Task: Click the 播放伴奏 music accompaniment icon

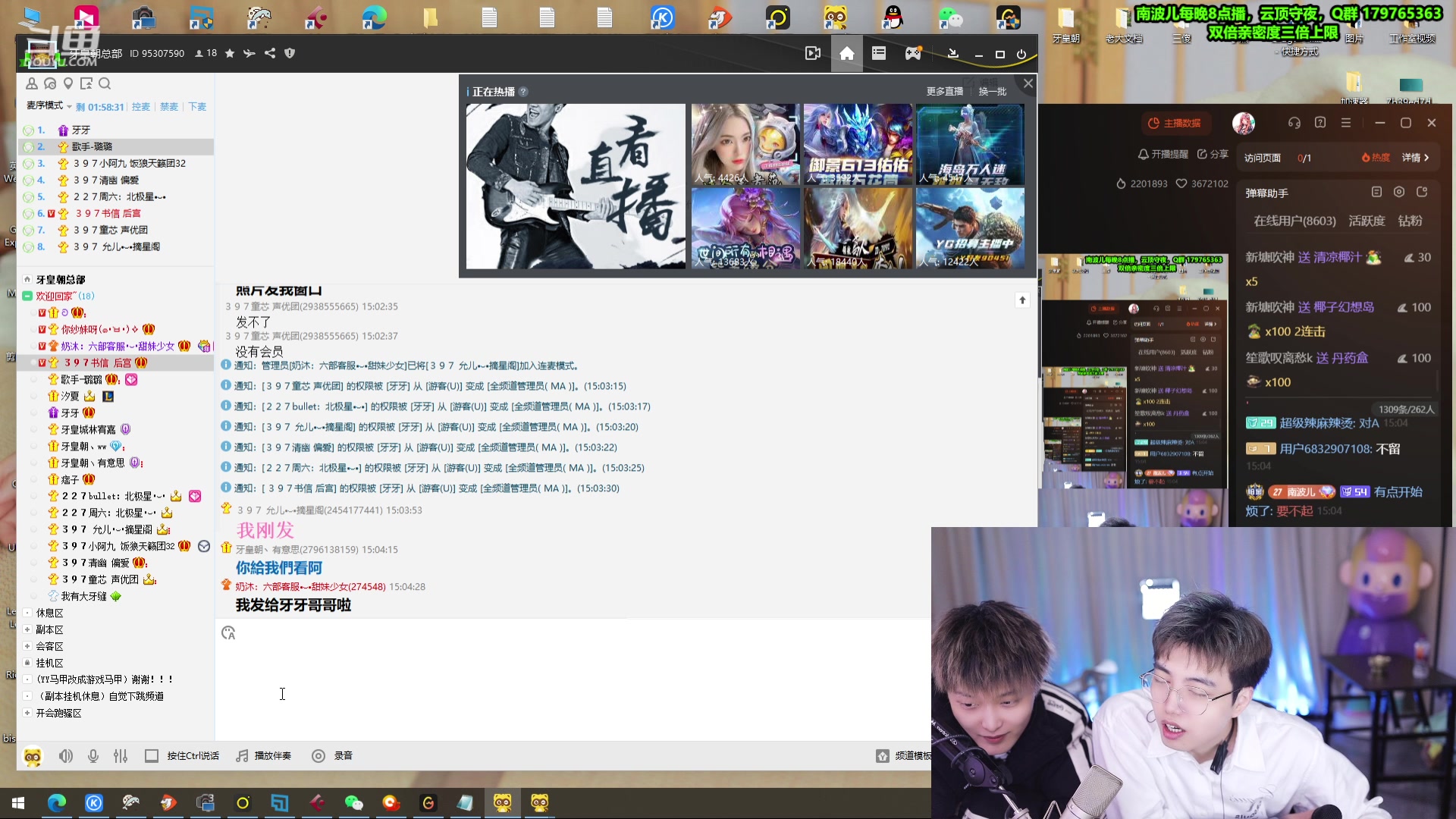Action: click(x=241, y=755)
